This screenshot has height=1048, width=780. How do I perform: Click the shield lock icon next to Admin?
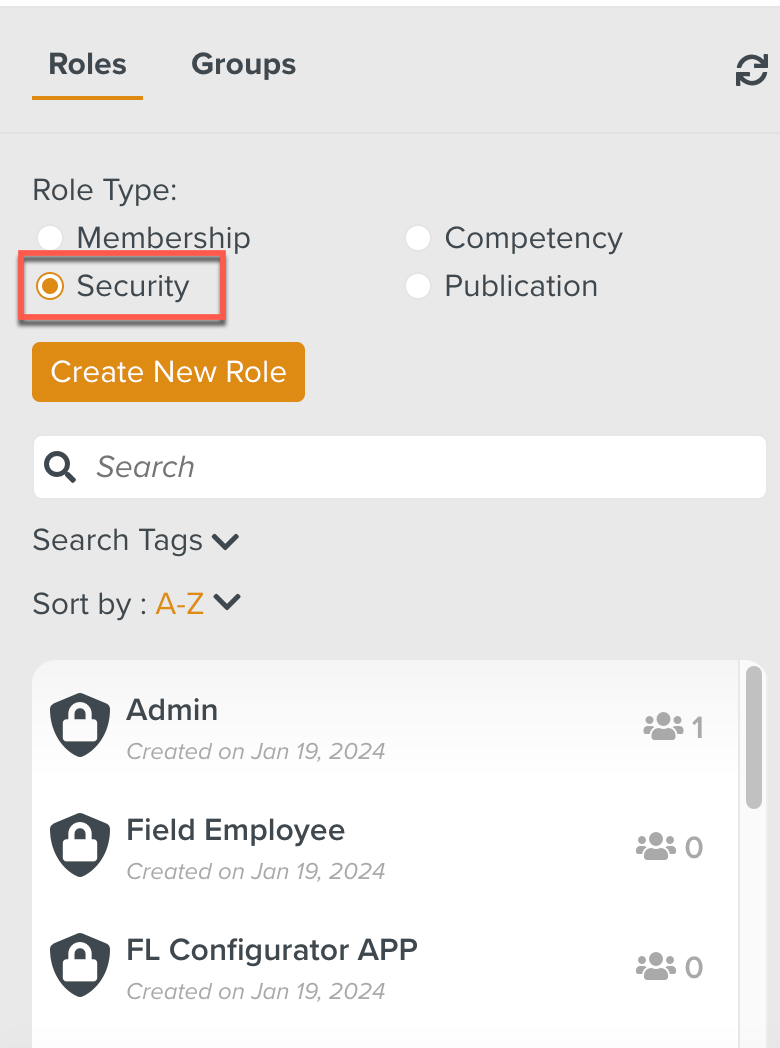79,723
